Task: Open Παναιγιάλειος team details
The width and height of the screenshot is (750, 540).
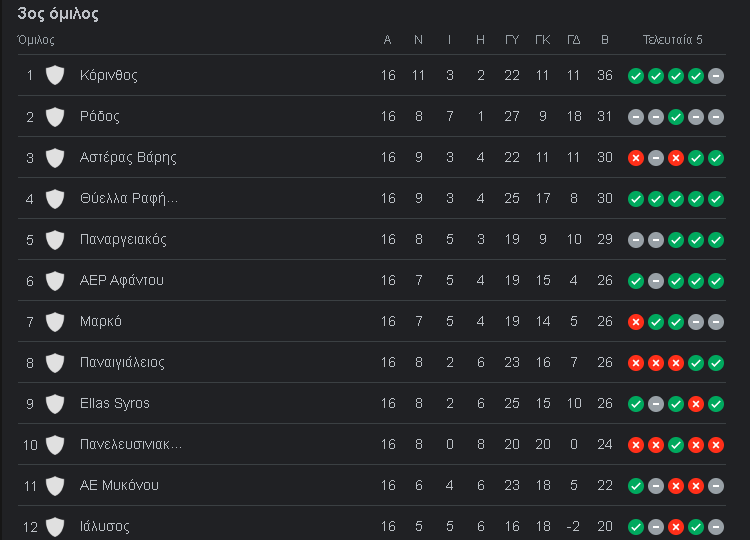Action: tap(122, 363)
